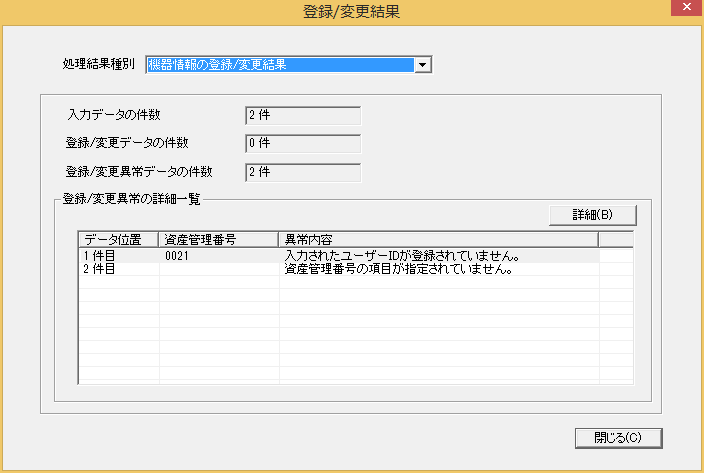
Task: Open the 処理結果種別 dropdown arrow
Action: pos(422,65)
